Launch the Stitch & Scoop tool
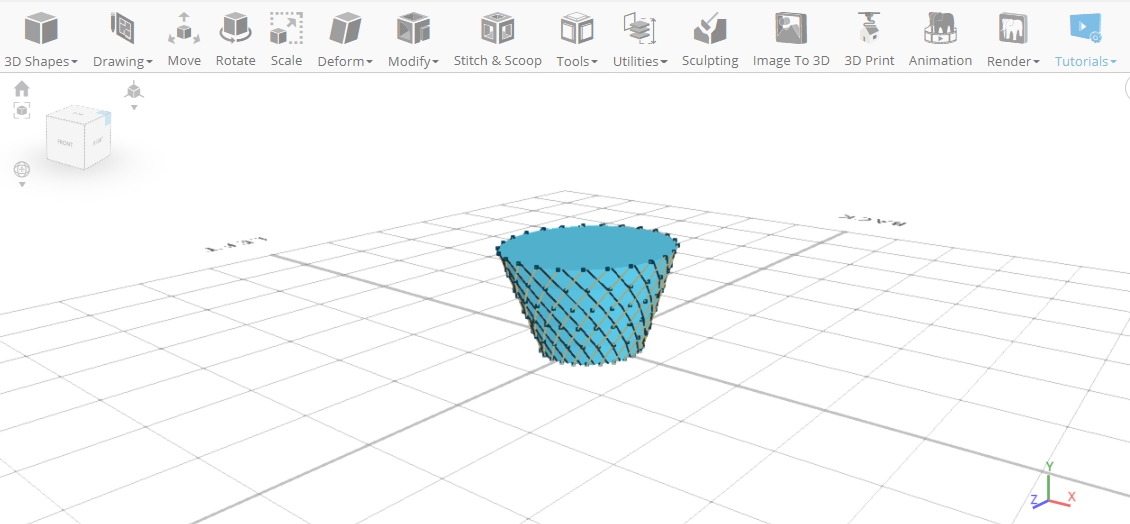The width and height of the screenshot is (1130, 524). click(x=497, y=40)
